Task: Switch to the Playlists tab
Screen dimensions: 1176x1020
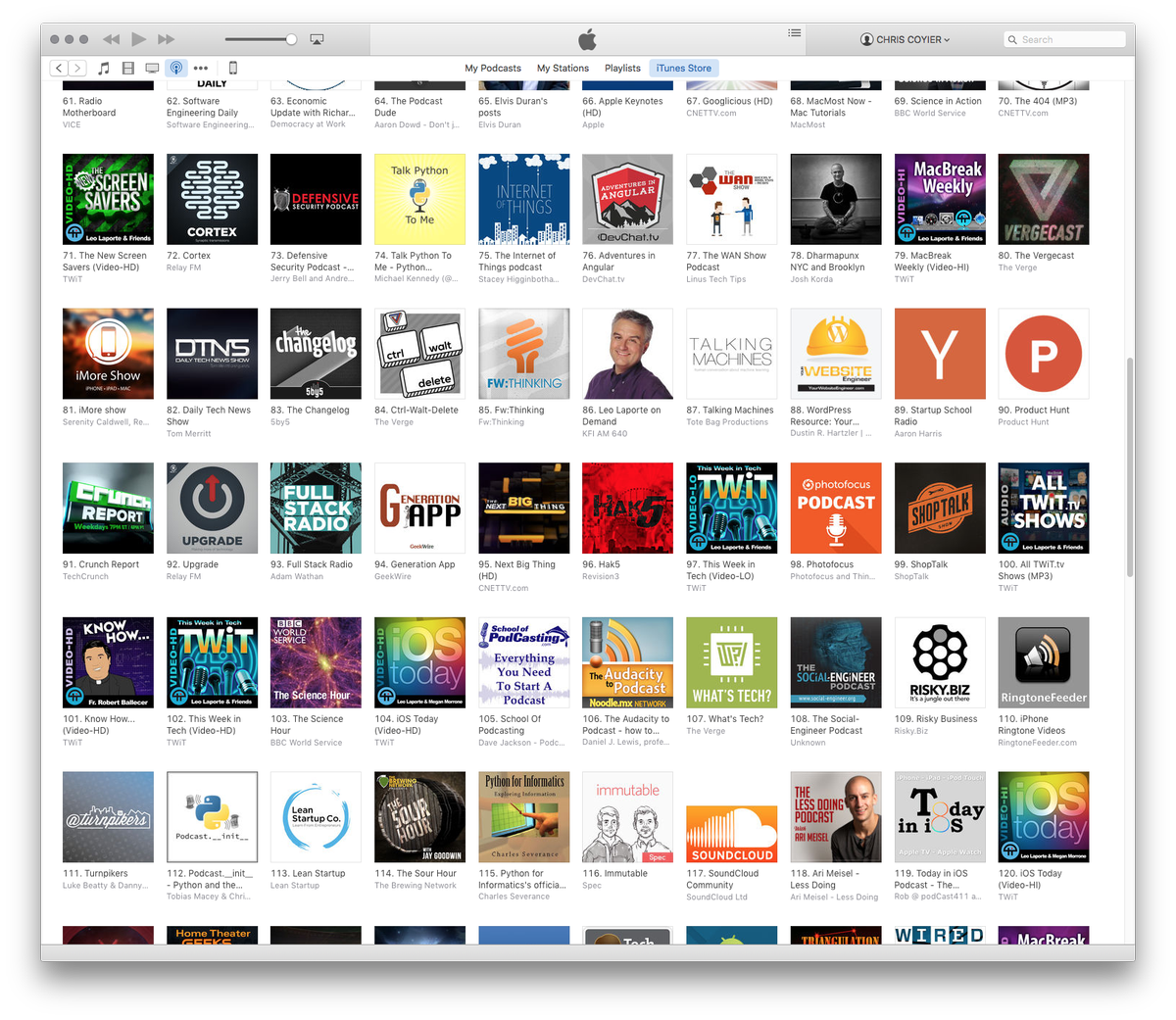Action: pos(622,68)
